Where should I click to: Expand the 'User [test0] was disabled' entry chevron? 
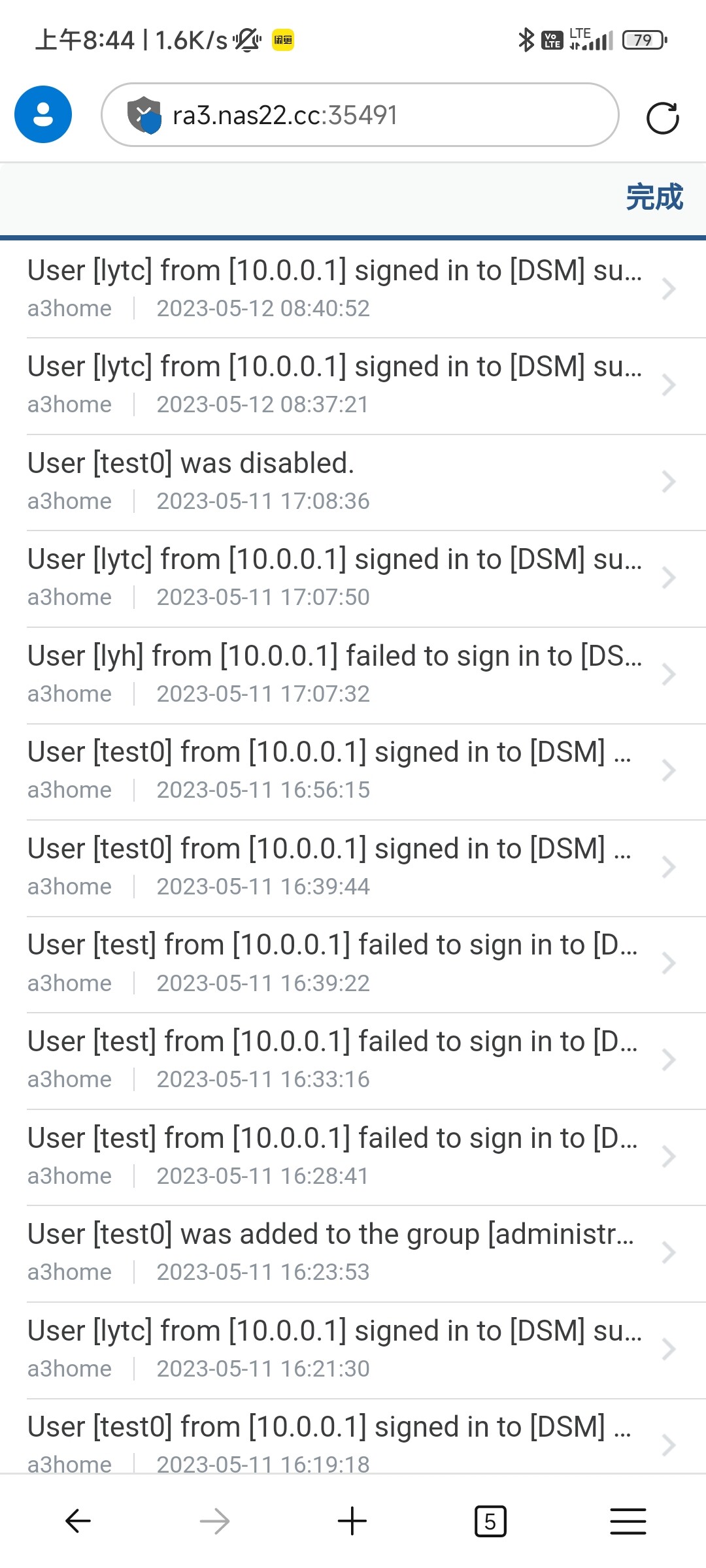pos(668,482)
